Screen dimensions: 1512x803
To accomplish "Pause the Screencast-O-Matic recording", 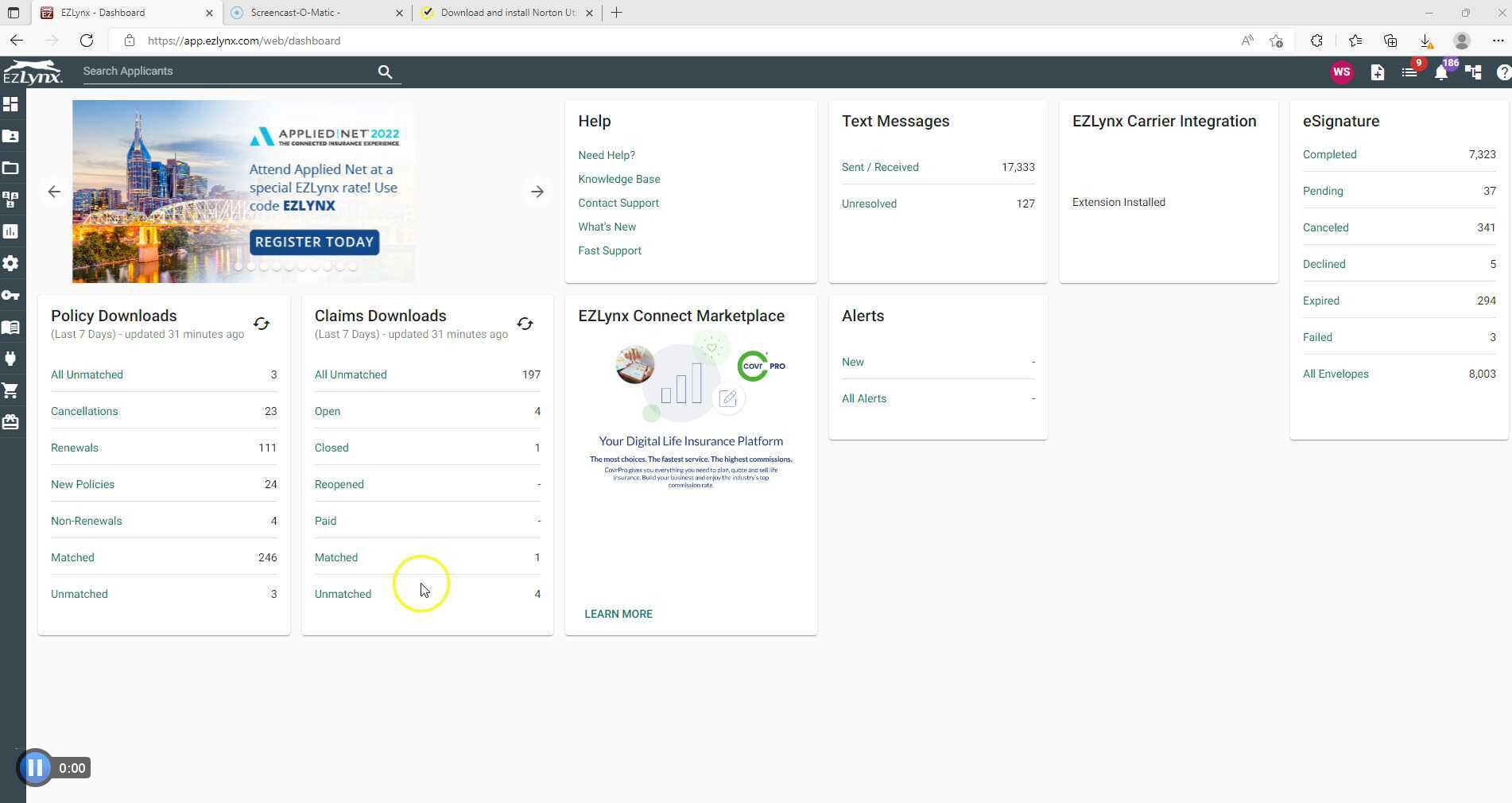I will [35, 767].
